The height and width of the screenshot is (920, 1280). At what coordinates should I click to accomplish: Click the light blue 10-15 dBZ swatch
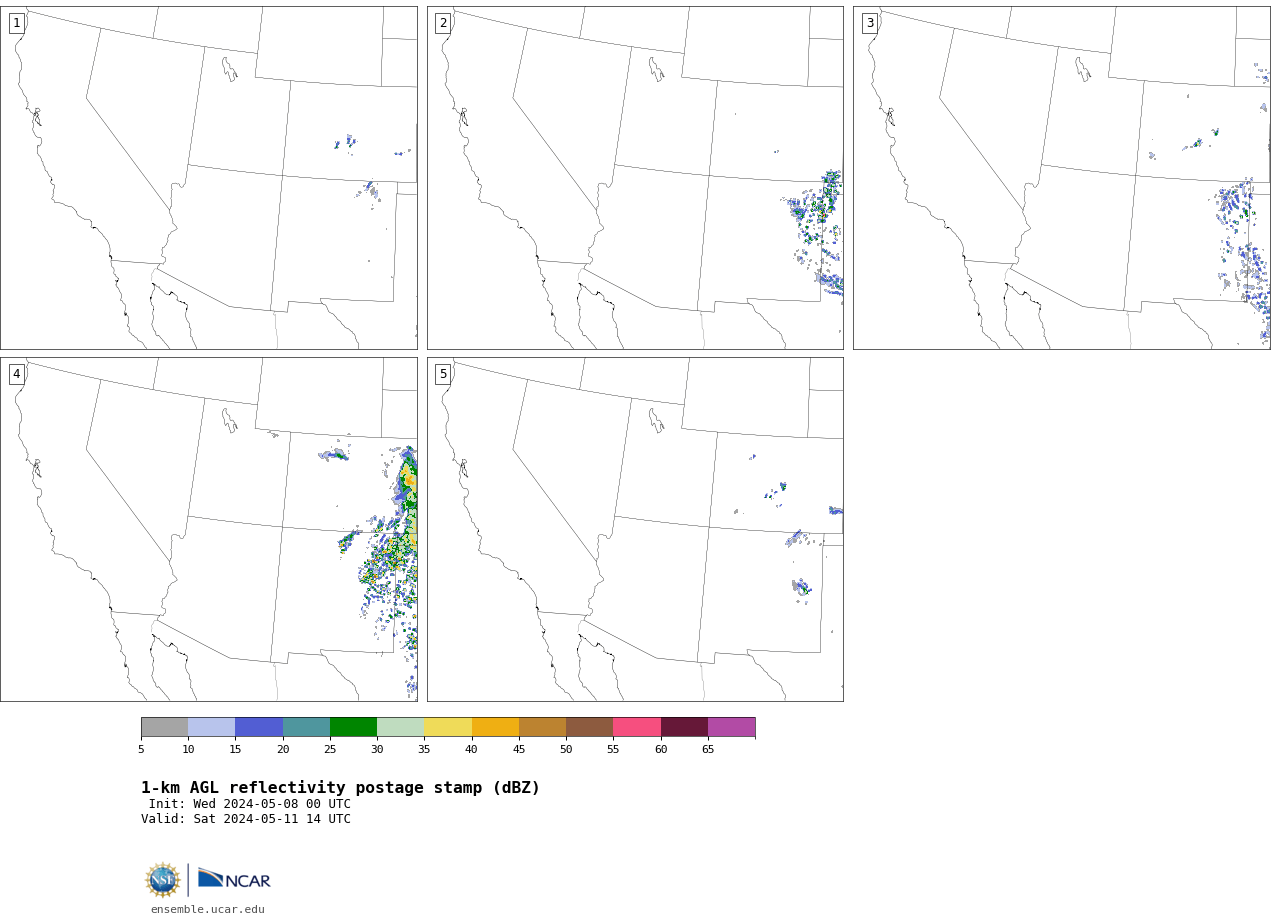212,727
